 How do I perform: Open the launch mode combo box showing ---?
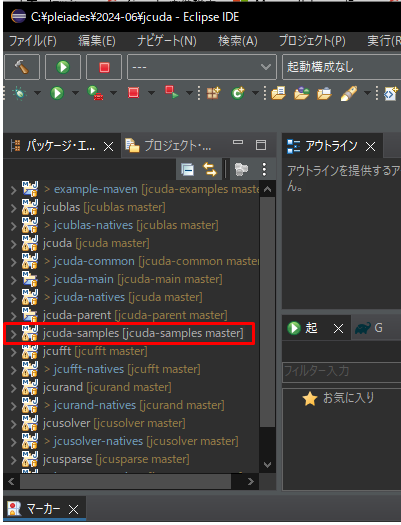[202, 67]
